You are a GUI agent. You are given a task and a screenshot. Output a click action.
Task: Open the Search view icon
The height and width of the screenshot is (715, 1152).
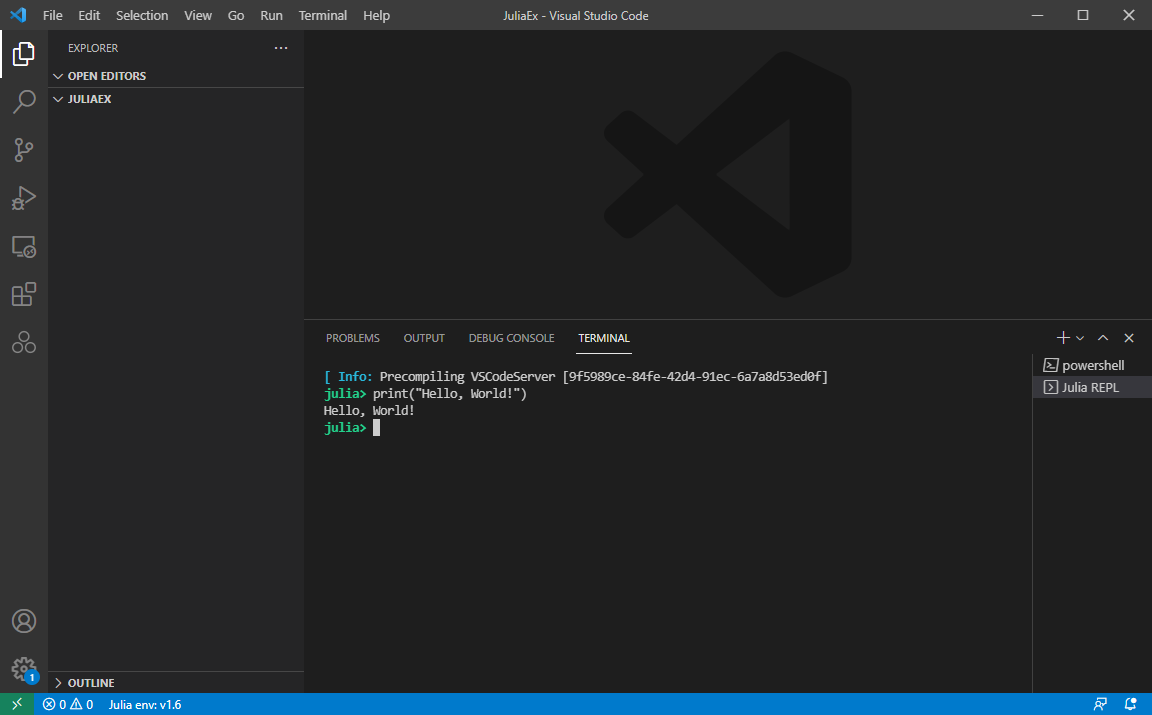24,101
